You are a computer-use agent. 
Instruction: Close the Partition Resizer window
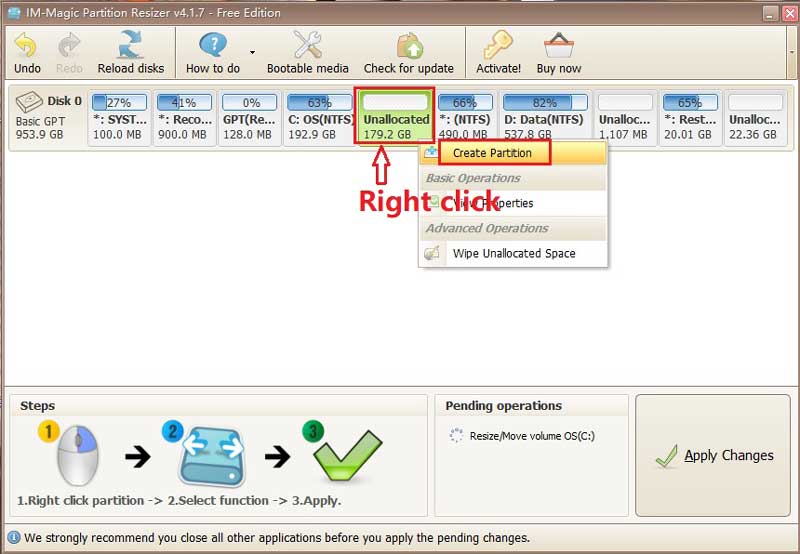(x=790, y=13)
